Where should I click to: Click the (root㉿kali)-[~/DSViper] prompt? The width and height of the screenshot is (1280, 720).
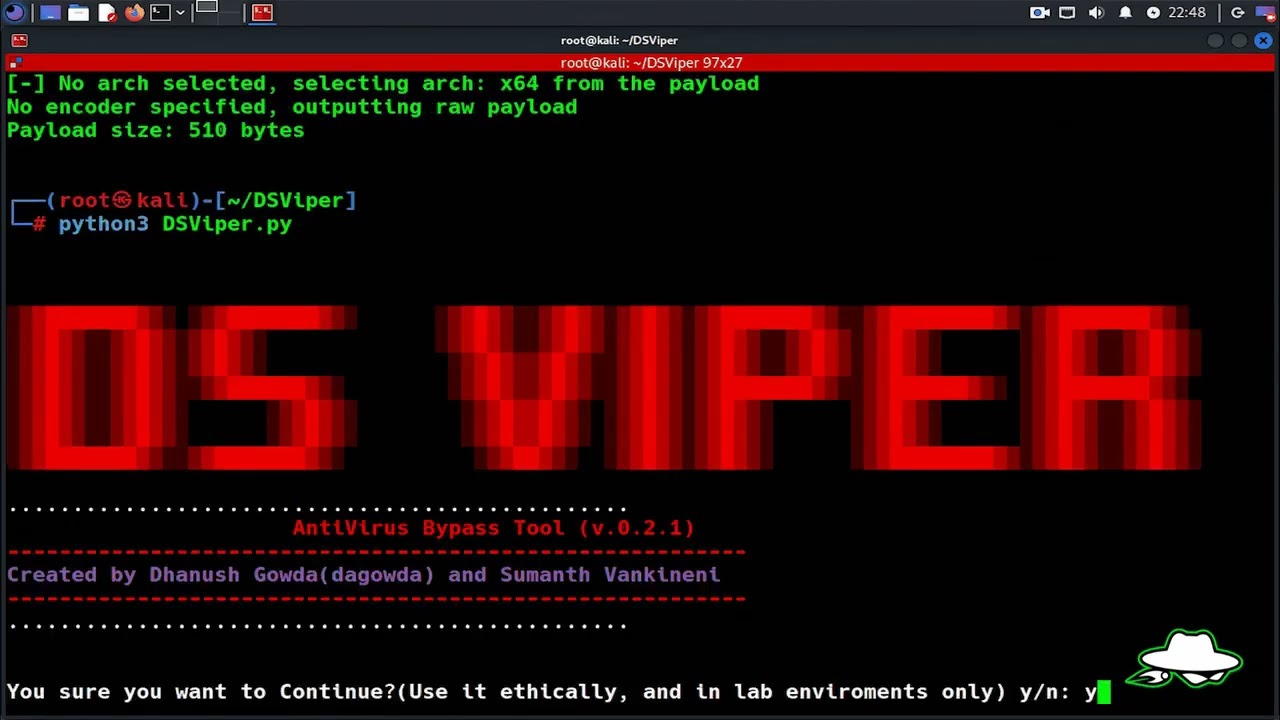[x=201, y=201]
